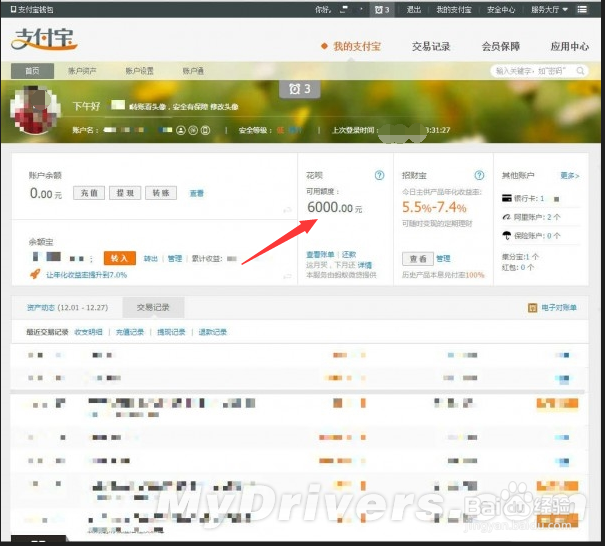Click 详情 link in 花呗 section
This screenshot has height=546, width=605.
click(x=364, y=265)
